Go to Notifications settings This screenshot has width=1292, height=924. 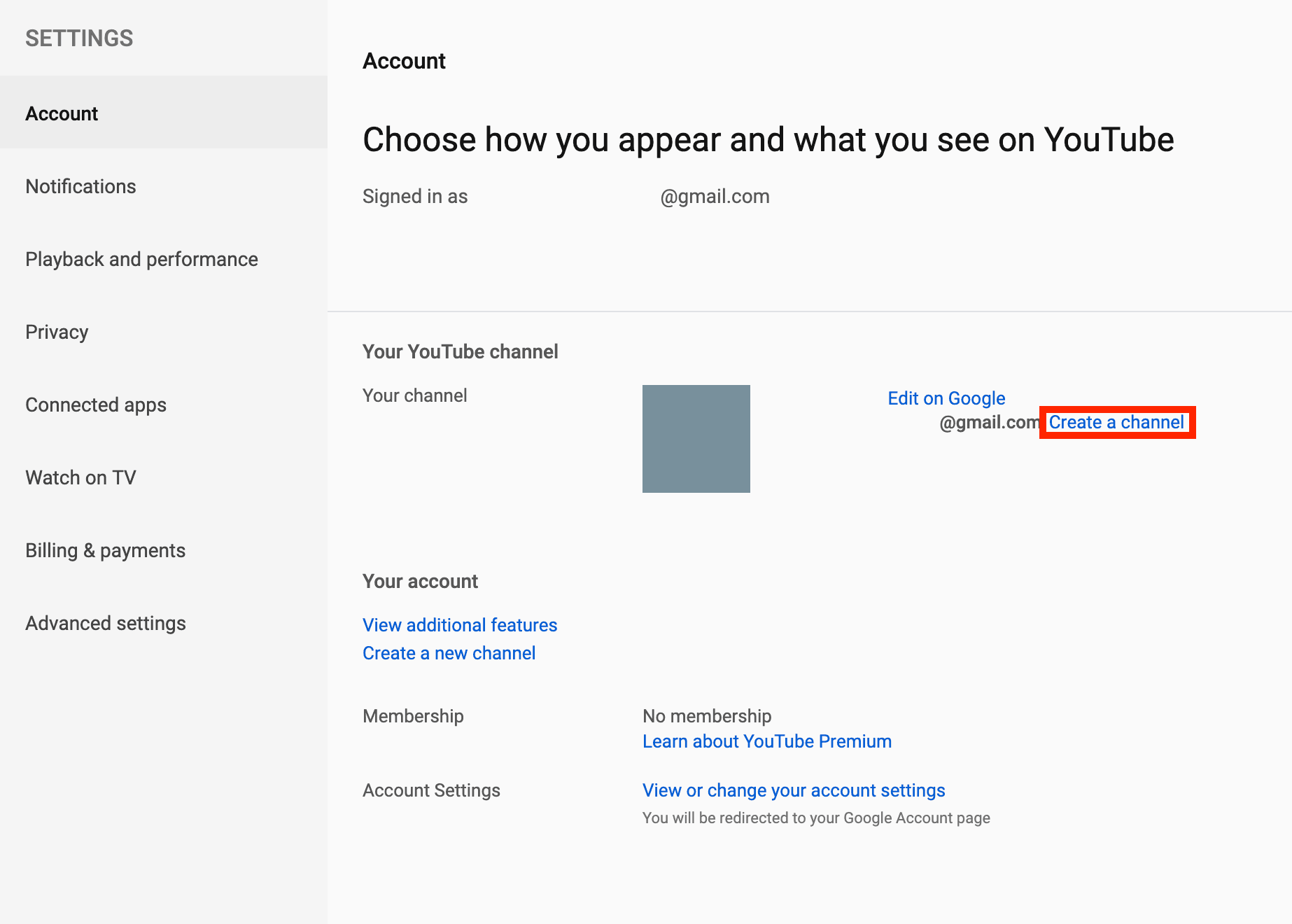(x=80, y=186)
